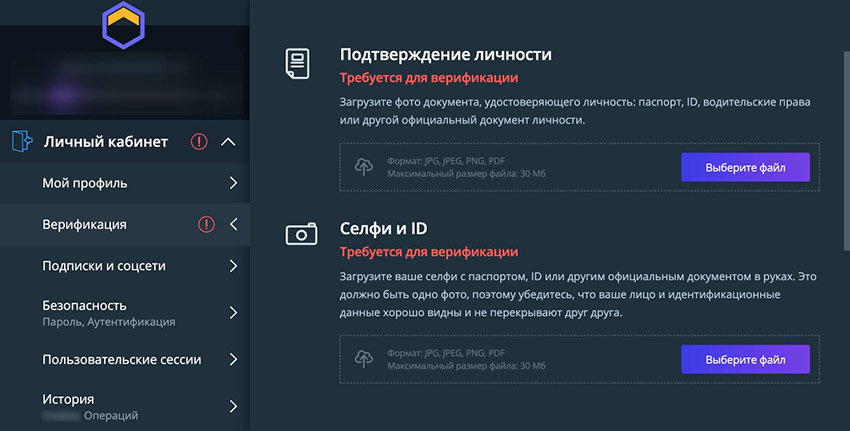Expand Мой профиль with its right chevron

pos(234,183)
